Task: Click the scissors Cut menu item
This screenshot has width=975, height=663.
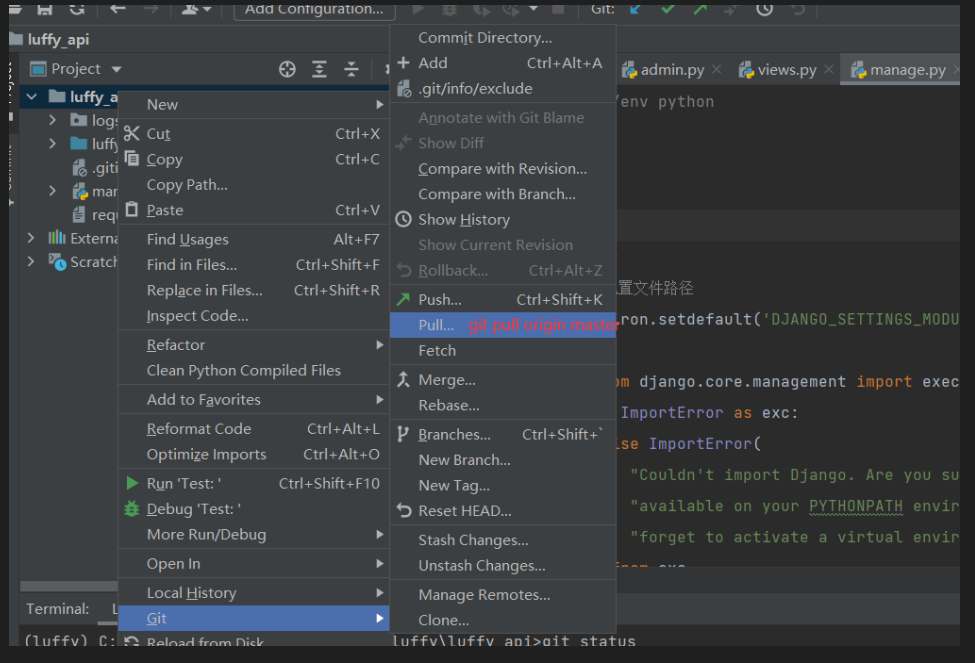Action: click(x=253, y=134)
